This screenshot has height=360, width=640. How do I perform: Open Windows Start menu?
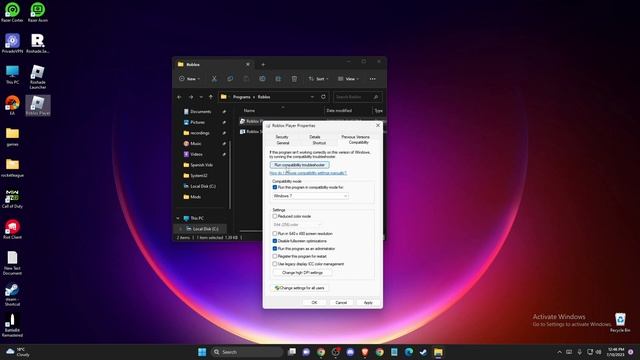coord(202,352)
